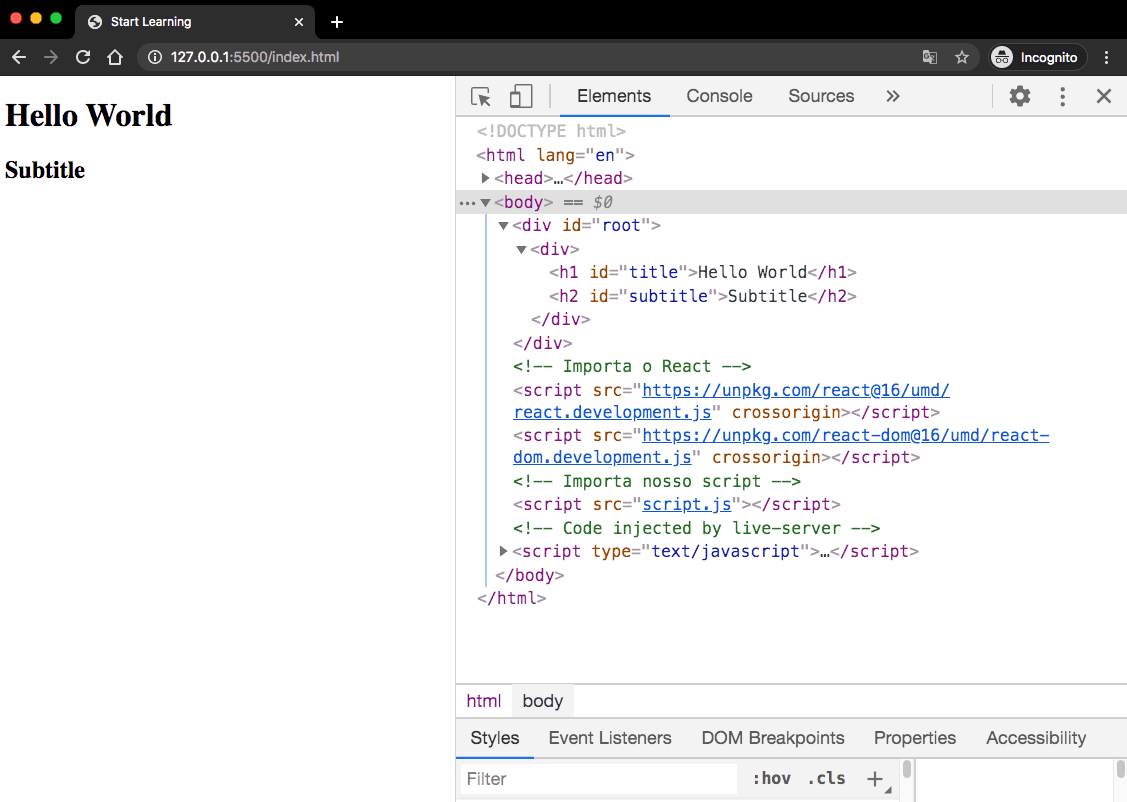
Task: Open the script.js link in the DOM
Action: 687,504
